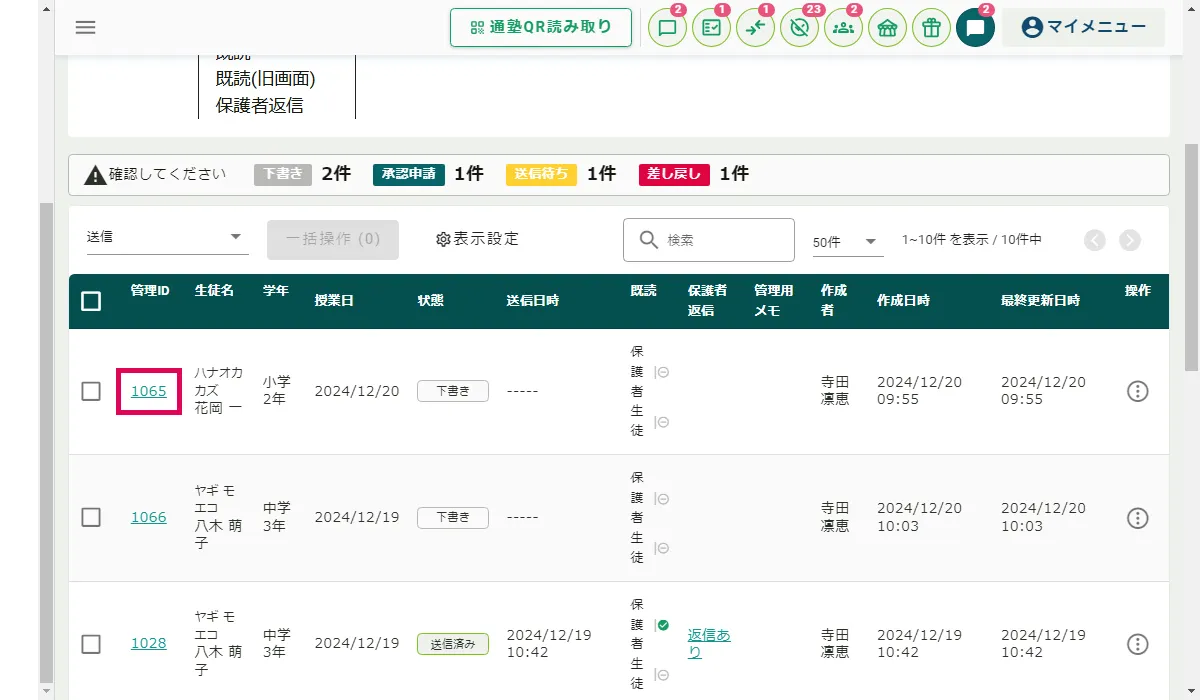Select 既読(旧画面) in the list
This screenshot has height=700, width=1200.
click(266, 79)
